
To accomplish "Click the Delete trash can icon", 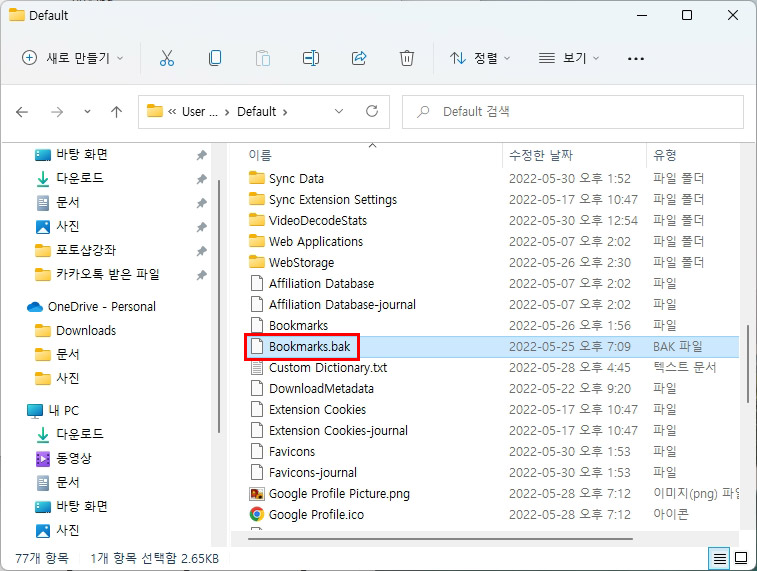I will coord(407,58).
